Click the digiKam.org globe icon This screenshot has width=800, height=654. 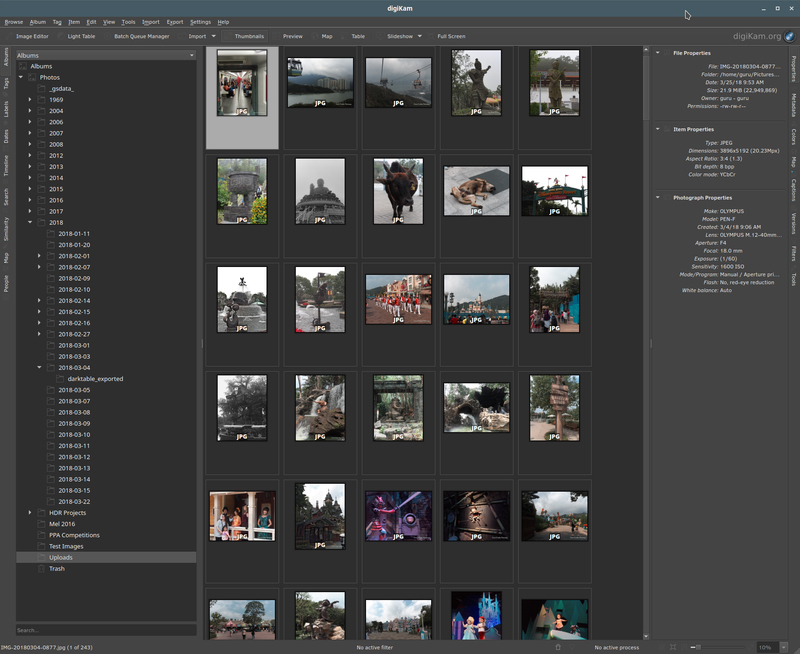[x=789, y=36]
